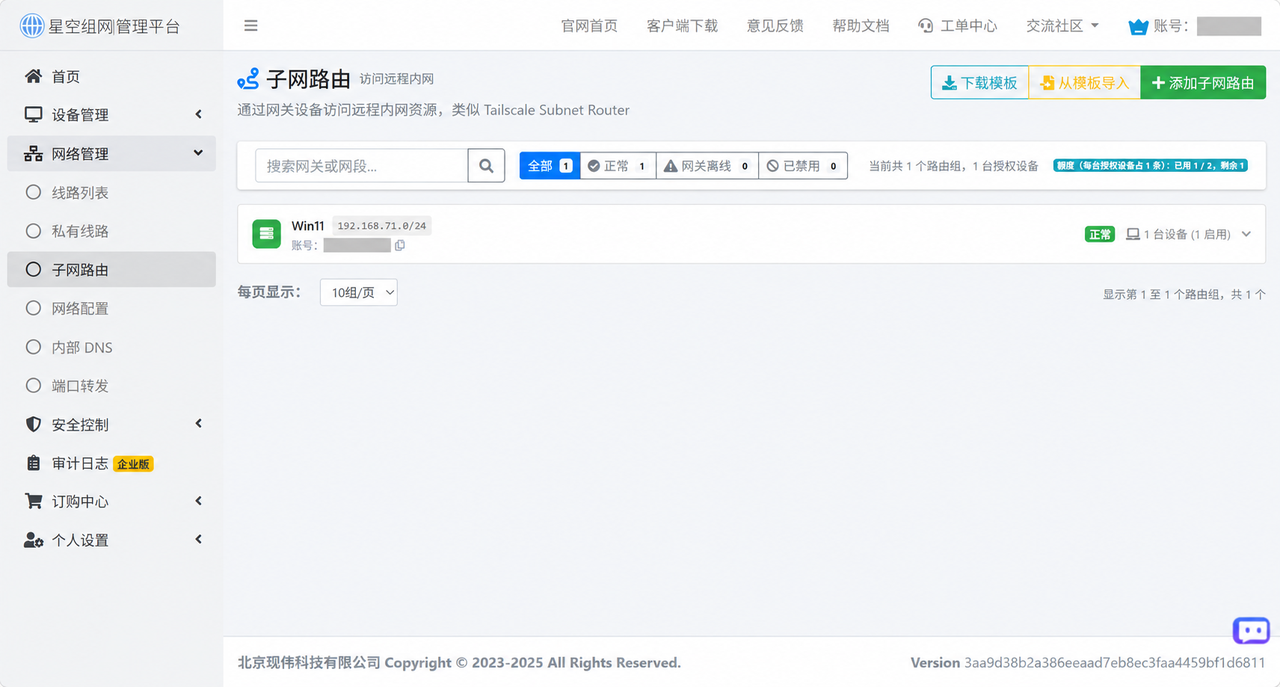Click the clipboard icon for 审计日志
Image resolution: width=1280 pixels, height=687 pixels.
tap(34, 463)
